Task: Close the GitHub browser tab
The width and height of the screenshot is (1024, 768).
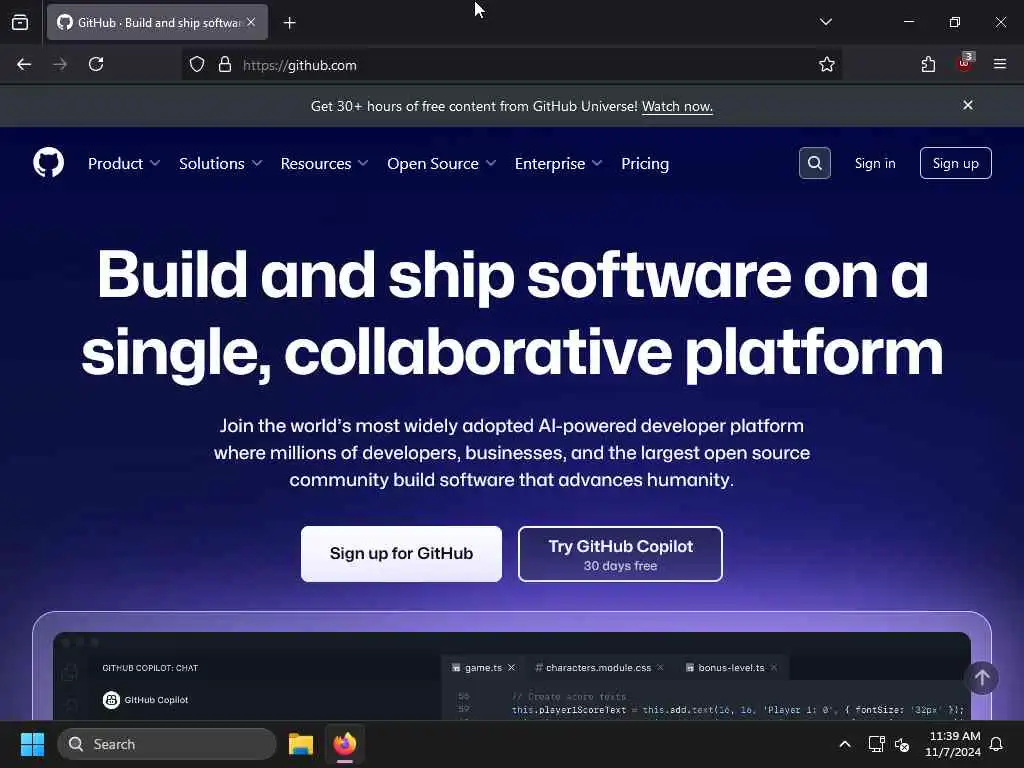Action: [x=251, y=22]
